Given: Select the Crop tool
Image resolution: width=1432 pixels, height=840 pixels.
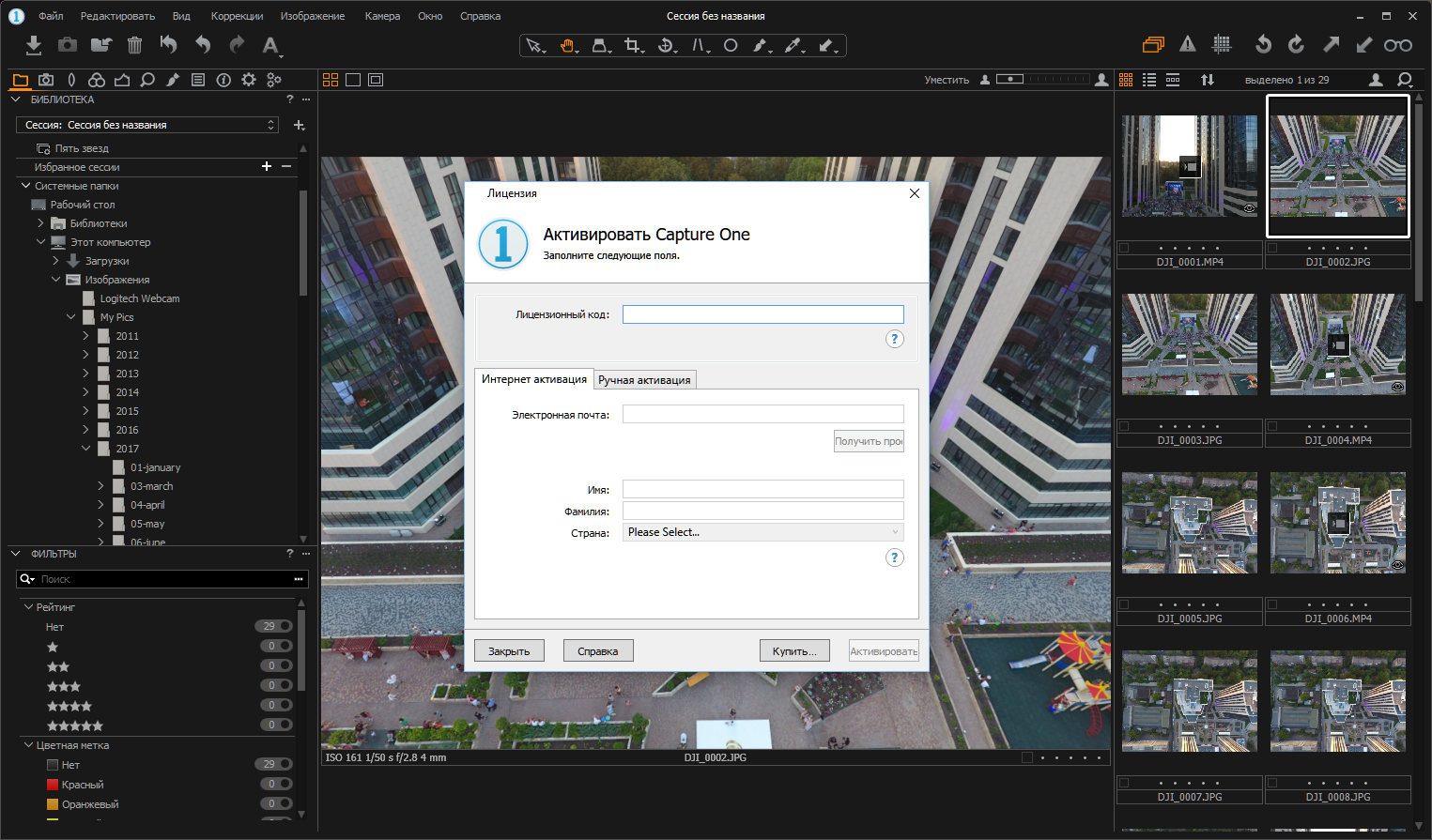Looking at the screenshot, I should pos(634,46).
